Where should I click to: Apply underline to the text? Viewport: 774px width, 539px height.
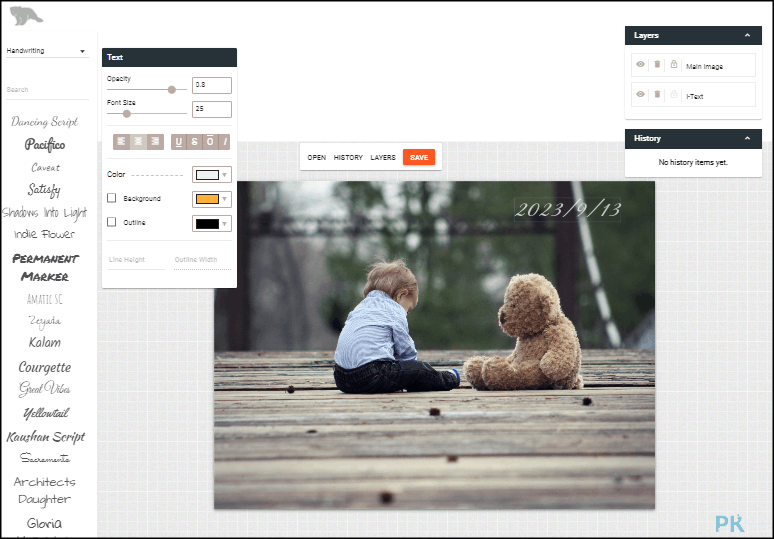pyautogui.click(x=179, y=142)
